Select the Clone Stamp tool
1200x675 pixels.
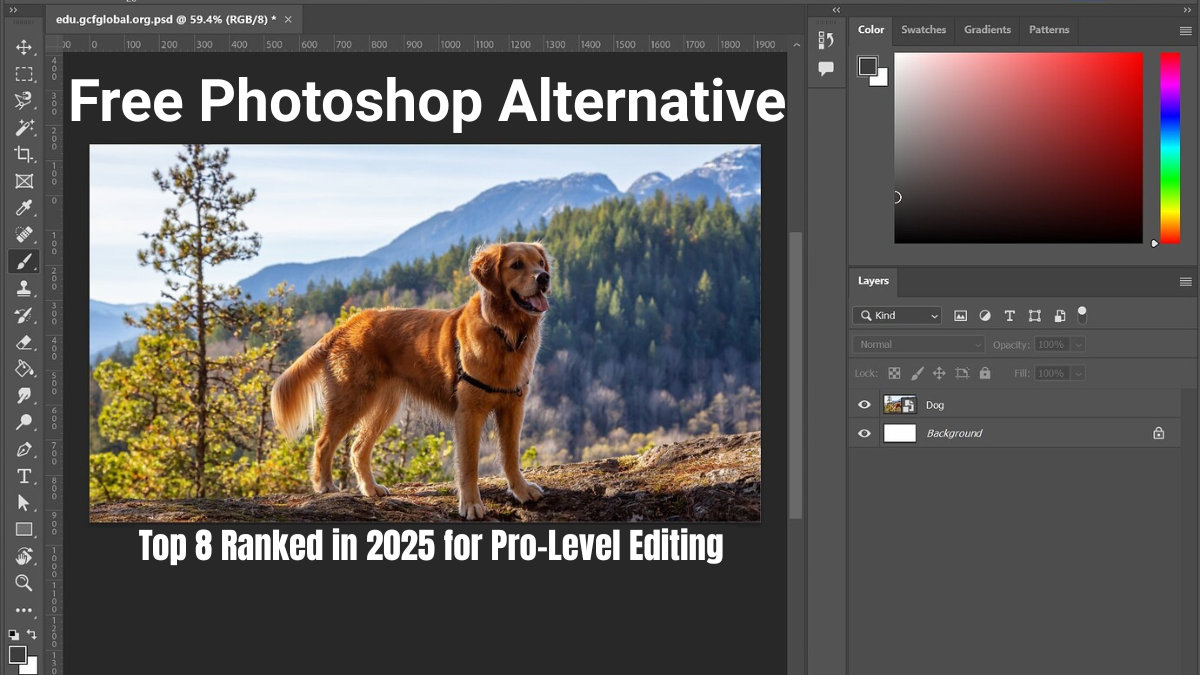click(x=24, y=288)
